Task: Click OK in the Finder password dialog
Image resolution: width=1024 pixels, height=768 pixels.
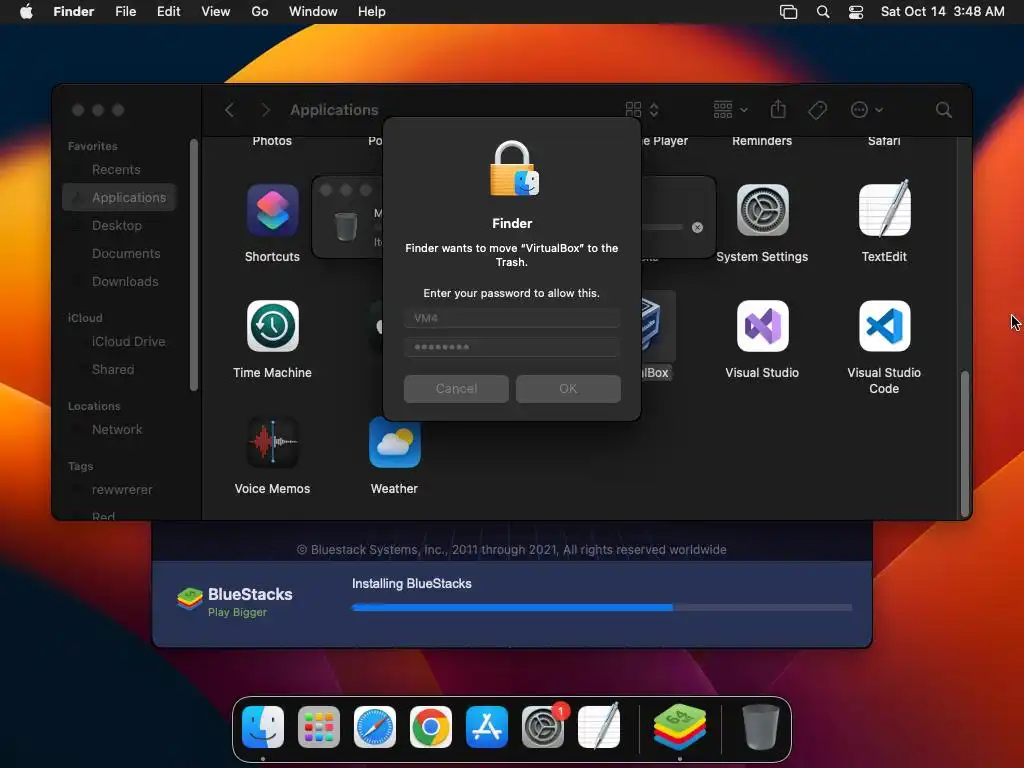Action: tap(568, 389)
